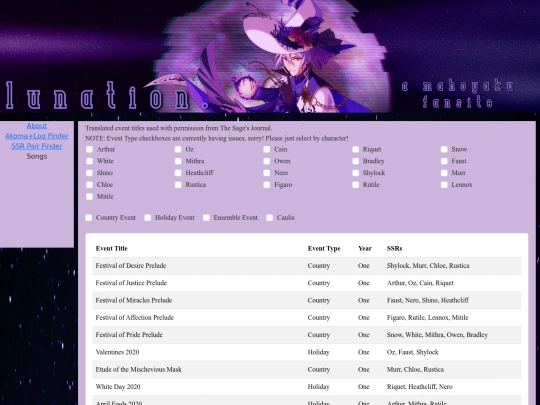Image resolution: width=540 pixels, height=405 pixels.
Task: Check the Arthur character checkbox
Action: 90,149
